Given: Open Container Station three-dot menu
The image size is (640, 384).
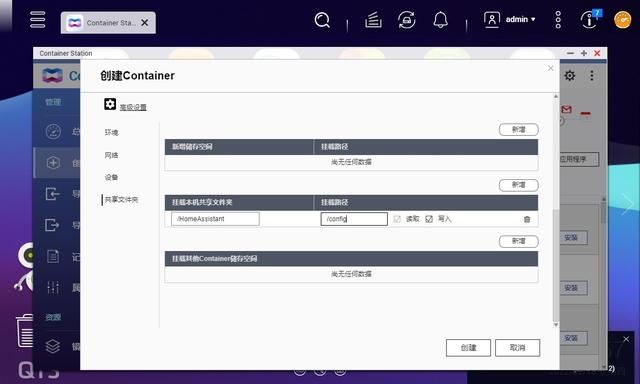Looking at the screenshot, I should point(592,75).
